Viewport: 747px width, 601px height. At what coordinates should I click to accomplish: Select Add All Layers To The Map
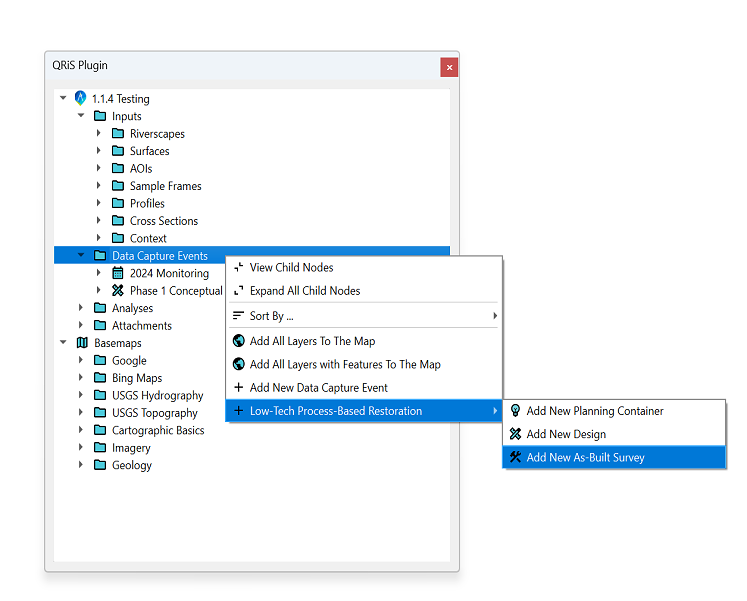[x=364, y=341]
